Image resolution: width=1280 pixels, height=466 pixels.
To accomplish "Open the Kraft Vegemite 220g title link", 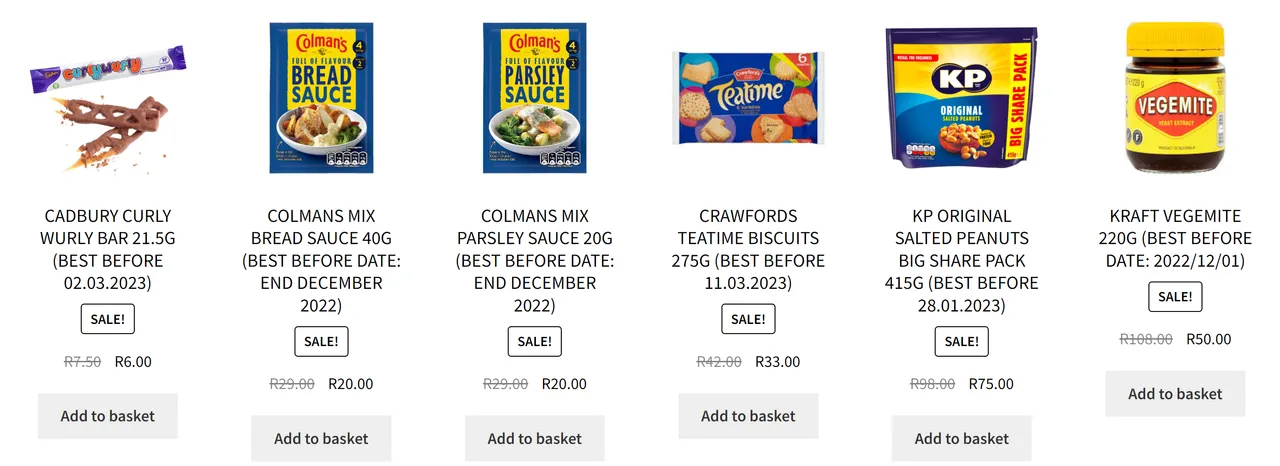I will pos(1175,238).
